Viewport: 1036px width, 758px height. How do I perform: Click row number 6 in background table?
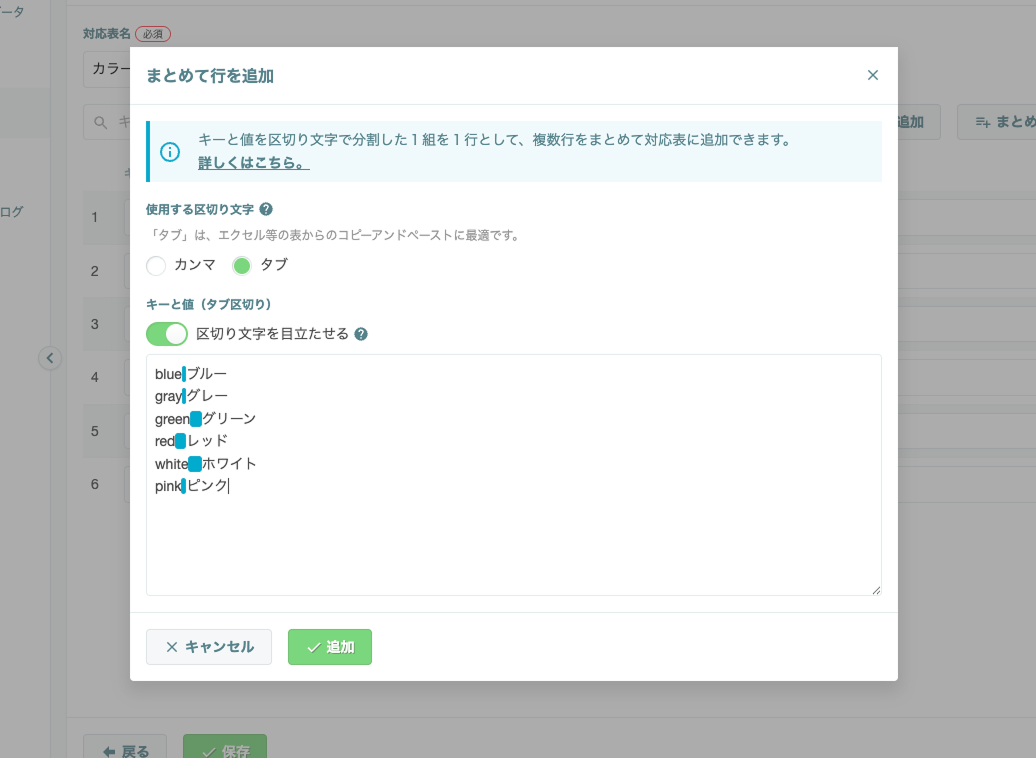tap(94, 484)
